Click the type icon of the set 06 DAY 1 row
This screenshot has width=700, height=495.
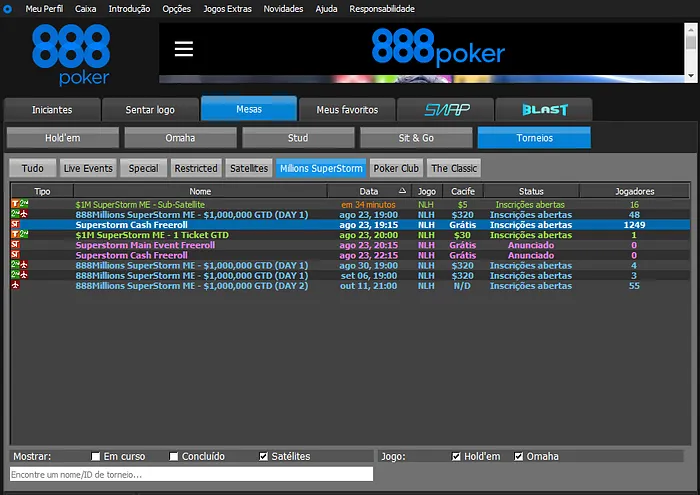[20, 275]
